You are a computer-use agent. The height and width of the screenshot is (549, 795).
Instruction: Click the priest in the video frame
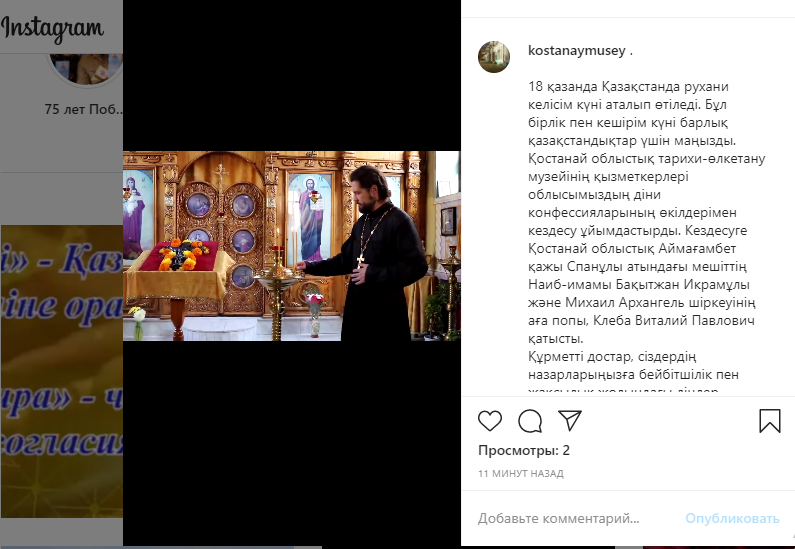pos(373,253)
